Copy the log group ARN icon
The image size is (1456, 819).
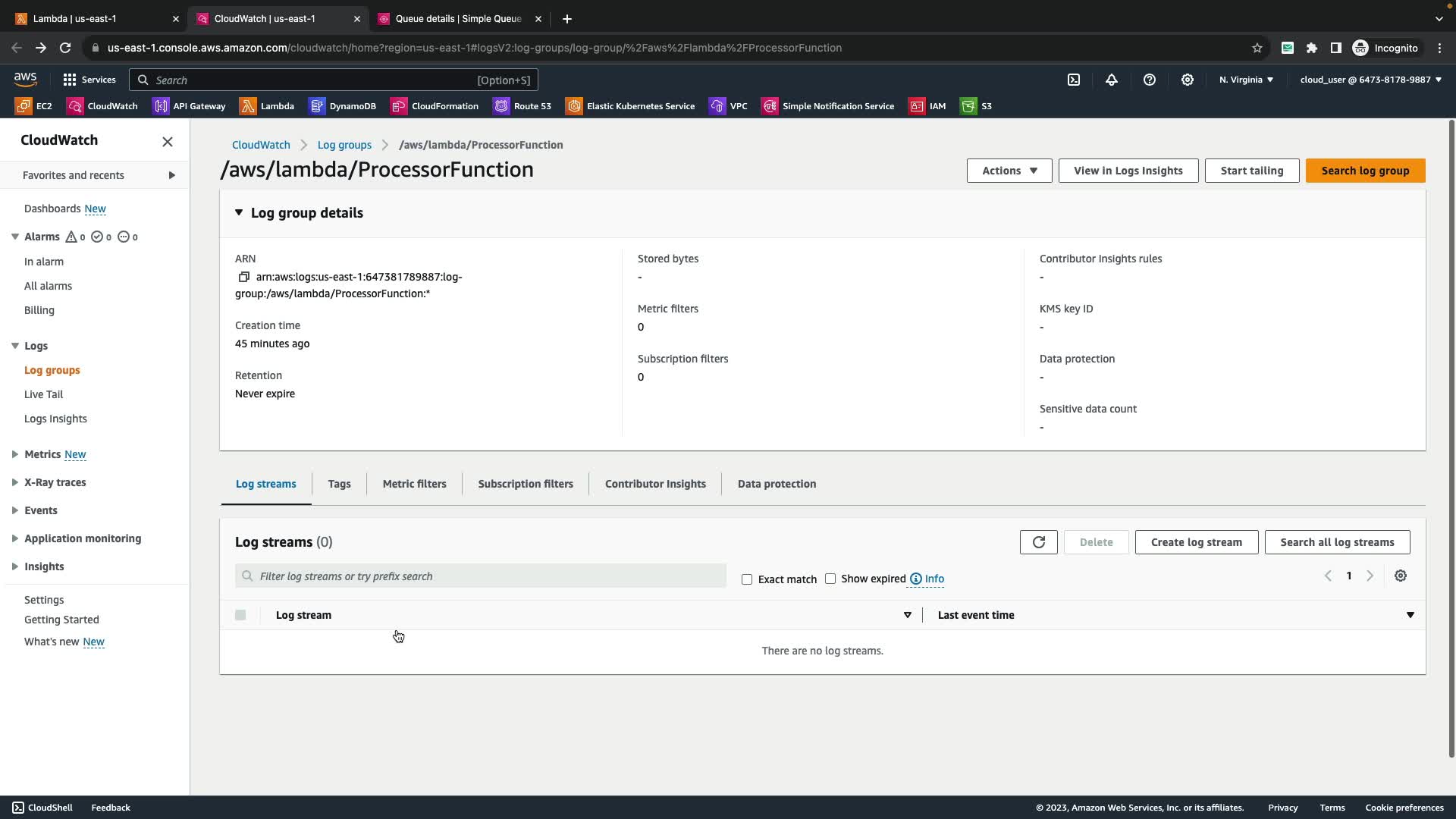[243, 277]
